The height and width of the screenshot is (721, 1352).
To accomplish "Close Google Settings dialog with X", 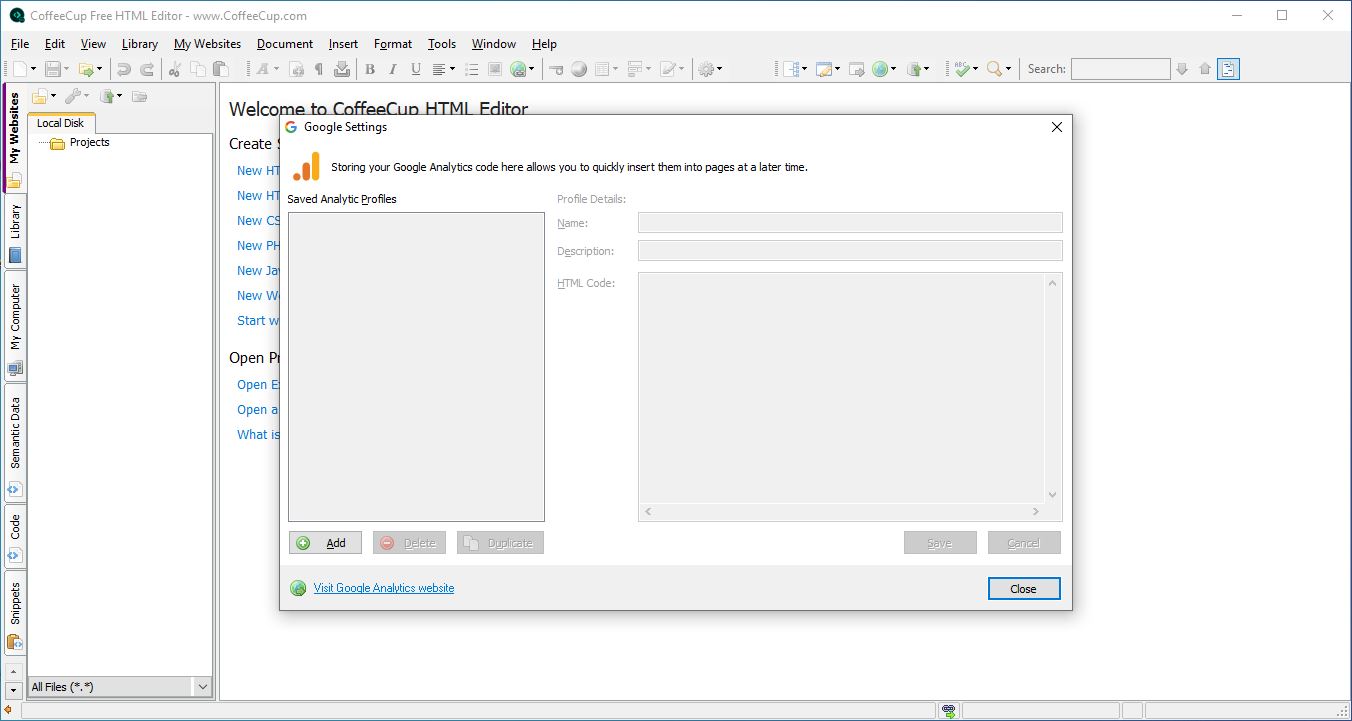I will coord(1057,127).
